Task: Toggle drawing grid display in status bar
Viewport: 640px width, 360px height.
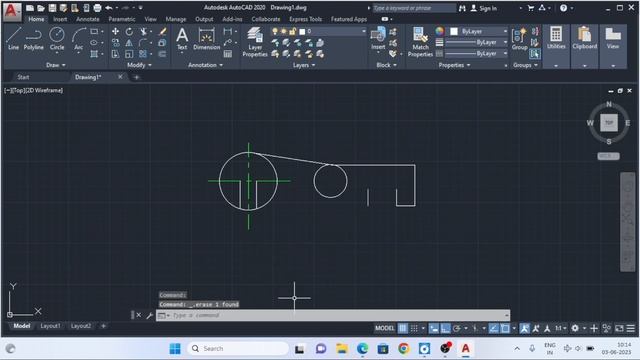Action: (403, 328)
